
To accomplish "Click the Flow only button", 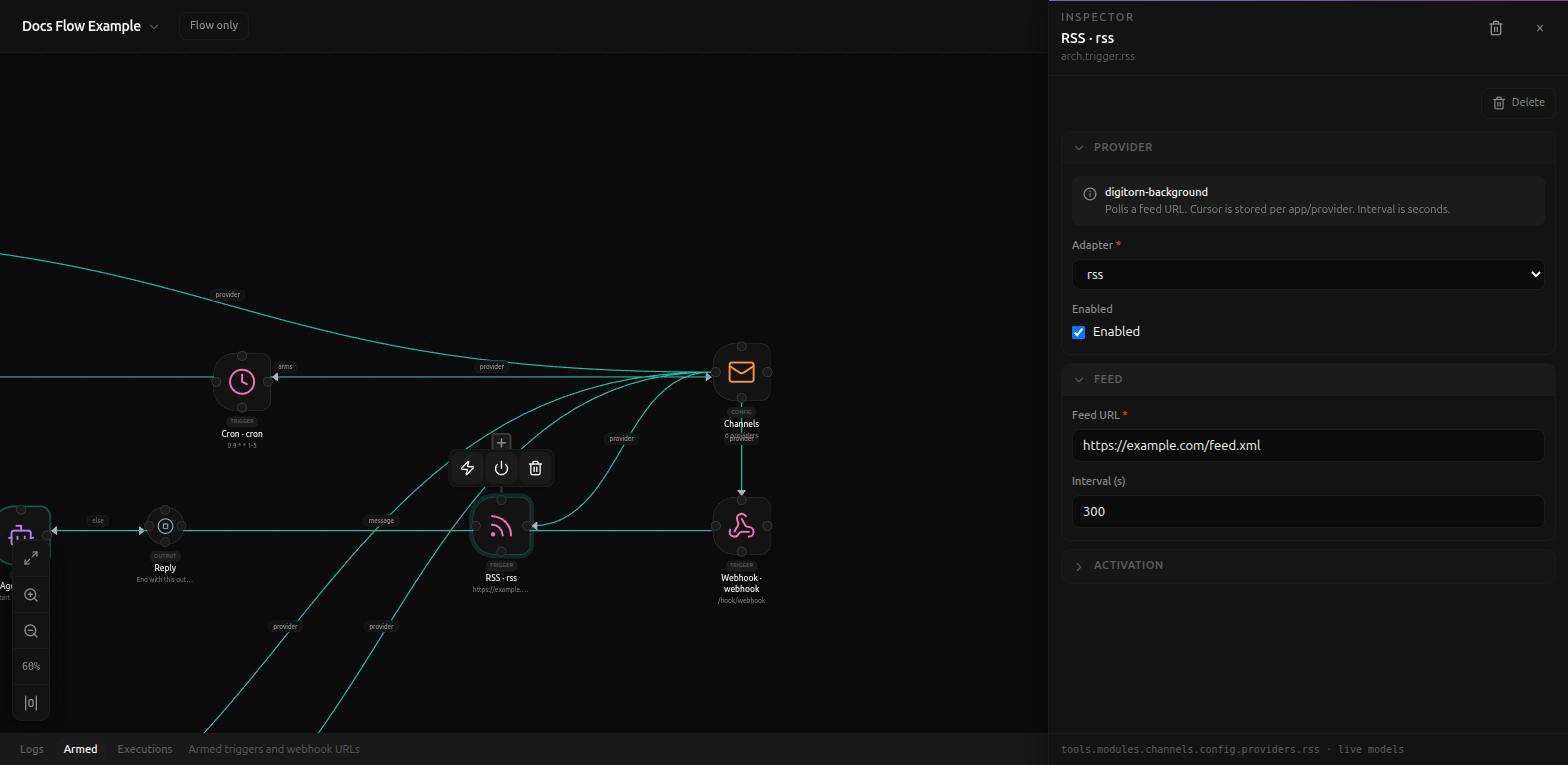I will tap(214, 25).
